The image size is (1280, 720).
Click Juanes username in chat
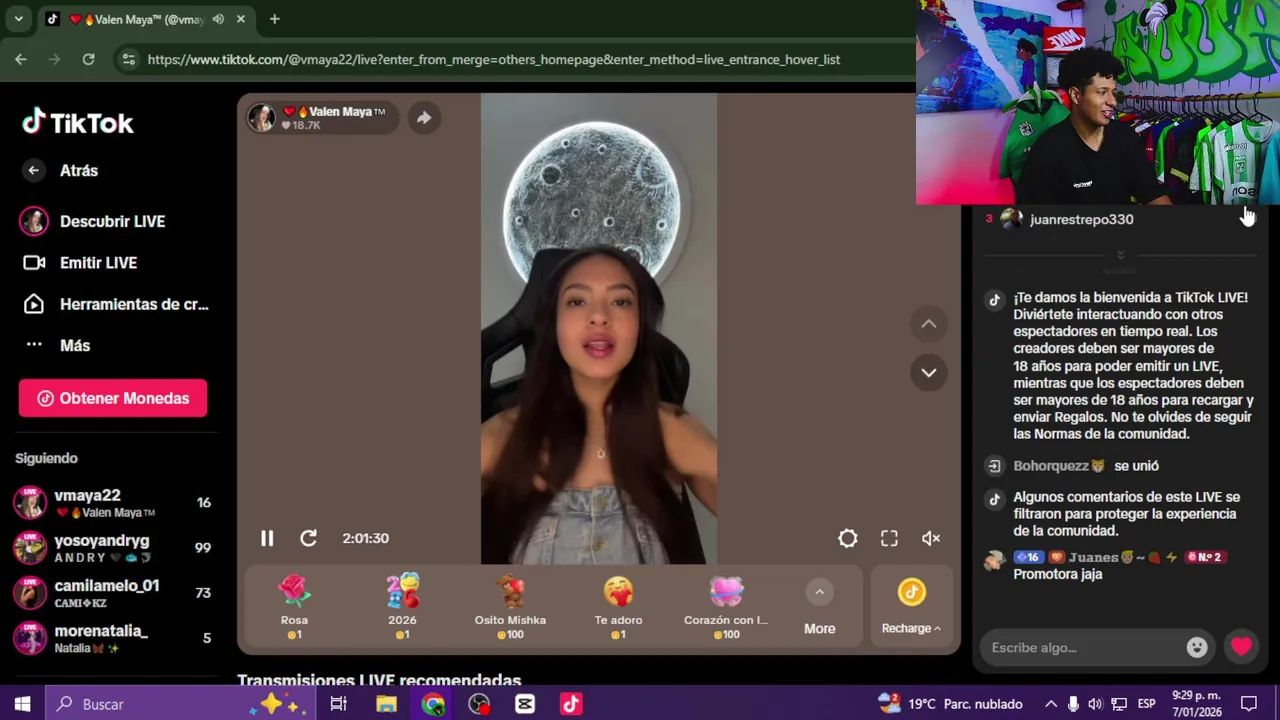coord(1092,557)
